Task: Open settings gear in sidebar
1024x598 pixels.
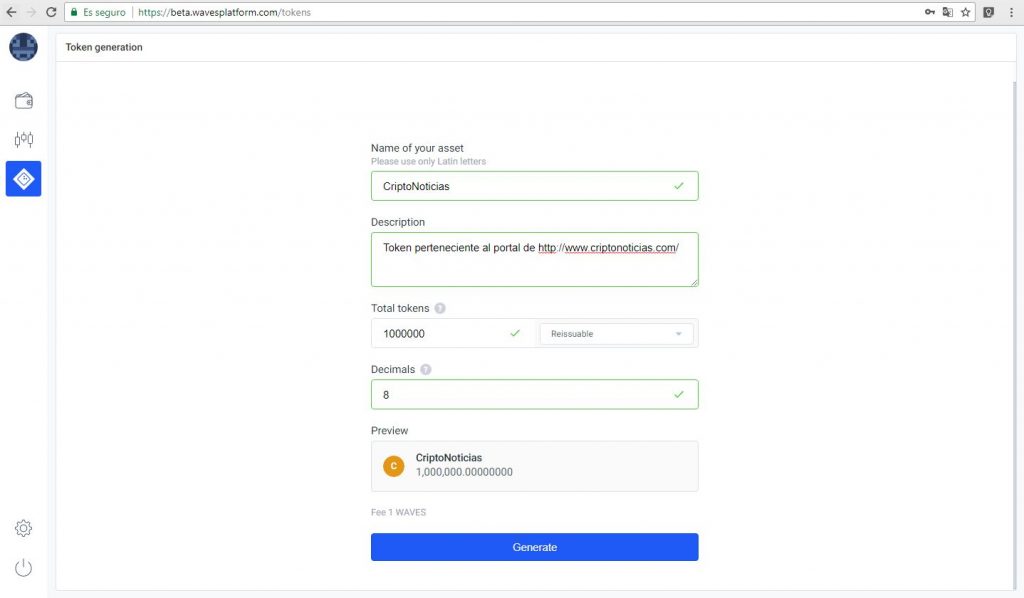Action: tap(24, 528)
